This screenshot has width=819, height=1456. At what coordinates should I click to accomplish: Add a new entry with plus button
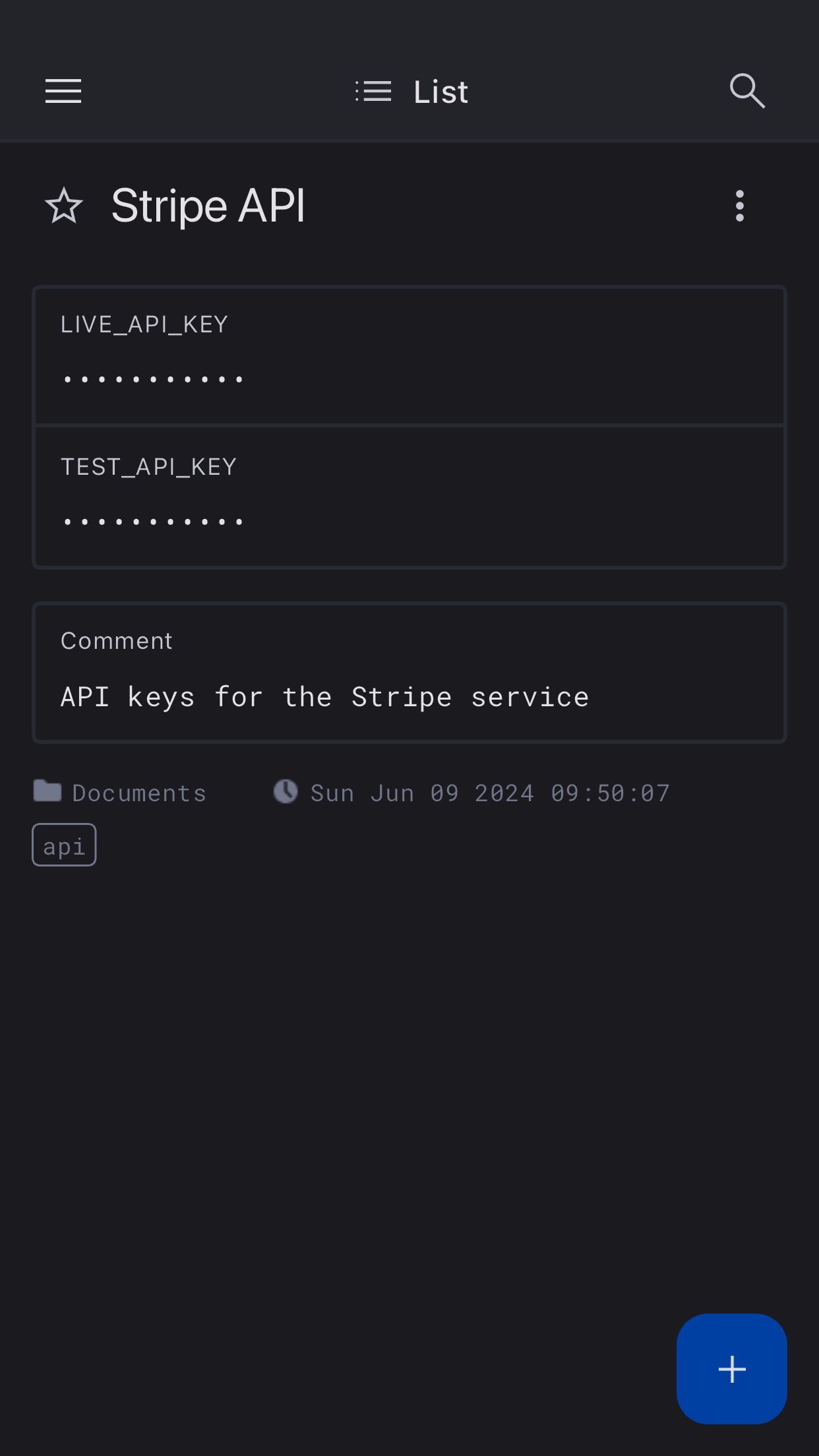(x=731, y=1369)
